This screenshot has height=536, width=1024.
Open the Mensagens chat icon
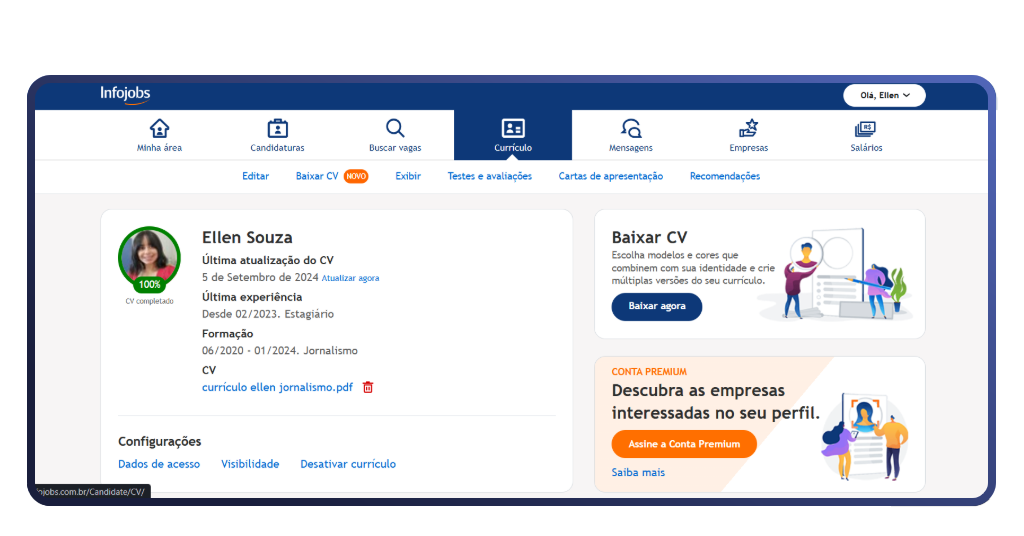[631, 128]
